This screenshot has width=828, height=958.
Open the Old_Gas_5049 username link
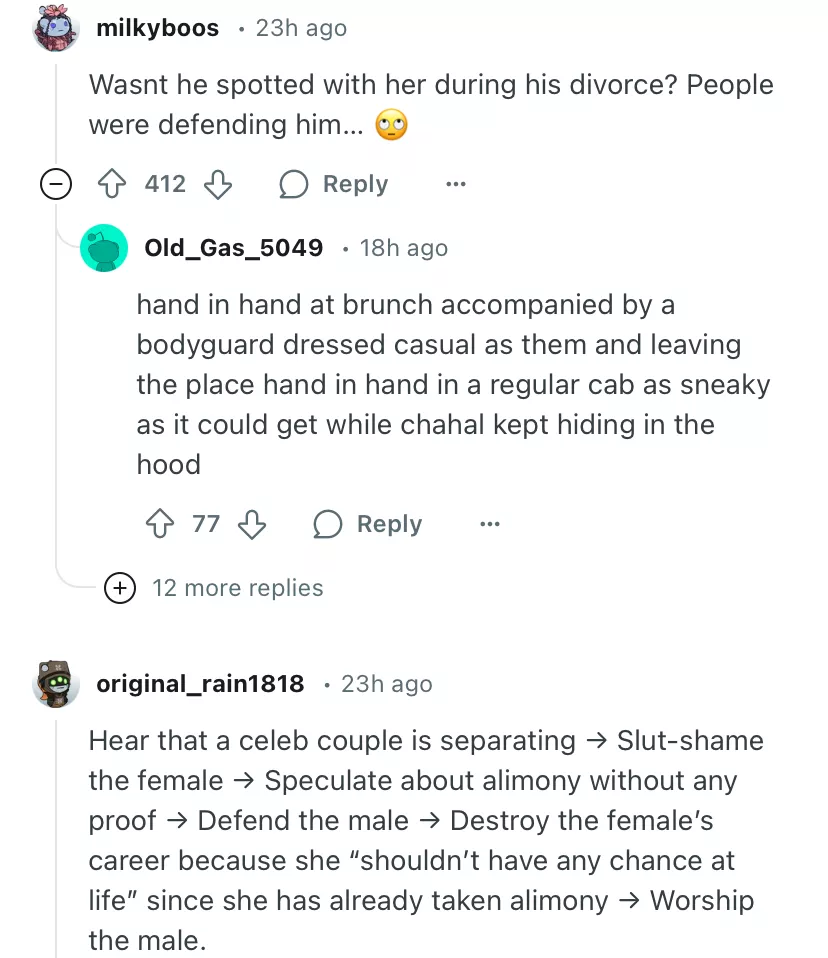(234, 248)
